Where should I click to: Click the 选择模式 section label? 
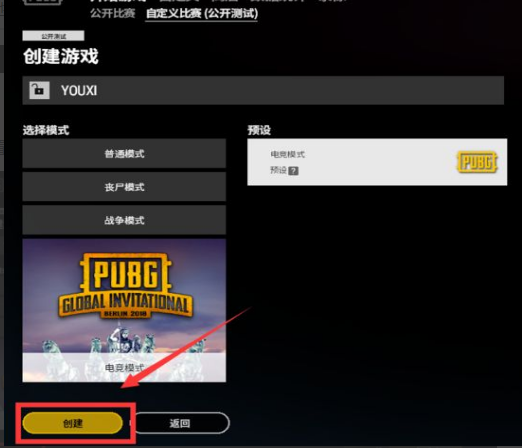click(x=46, y=130)
